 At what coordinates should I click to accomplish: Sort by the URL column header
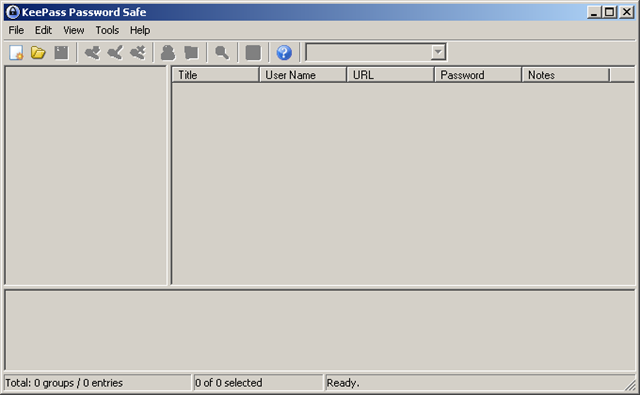tap(390, 75)
